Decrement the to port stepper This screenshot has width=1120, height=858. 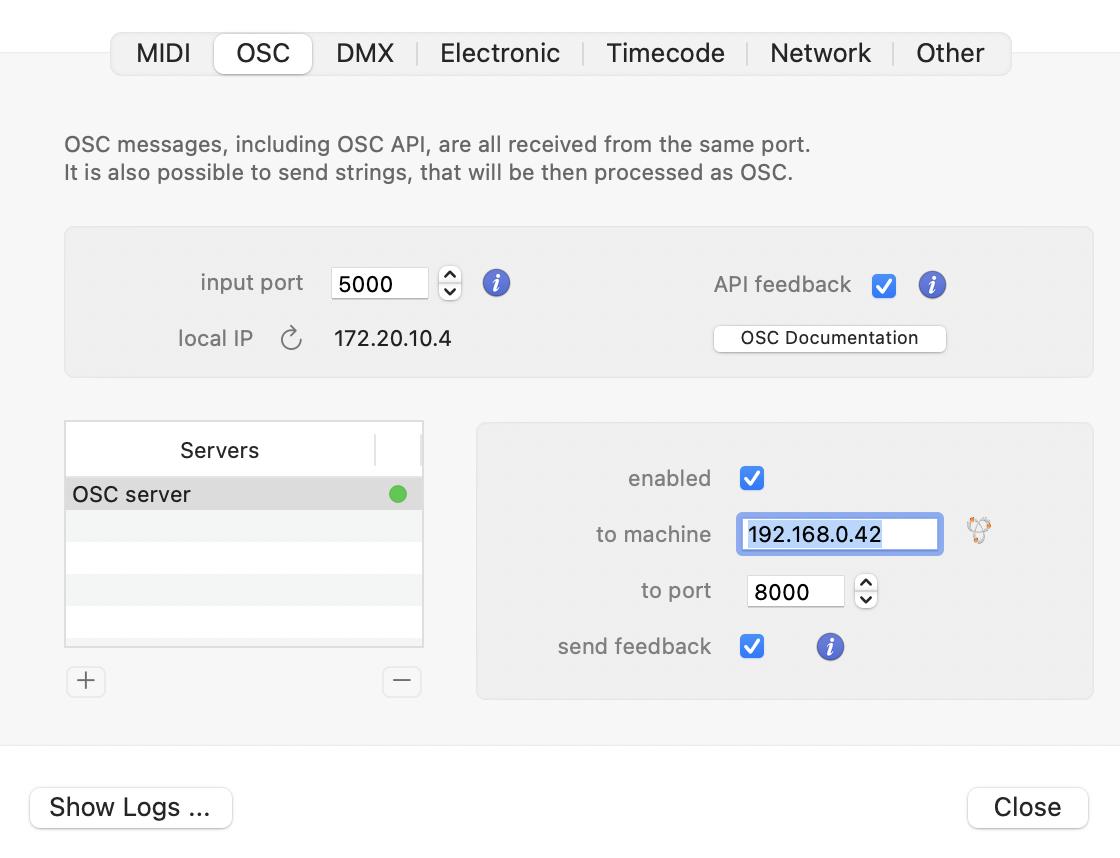[x=866, y=600]
